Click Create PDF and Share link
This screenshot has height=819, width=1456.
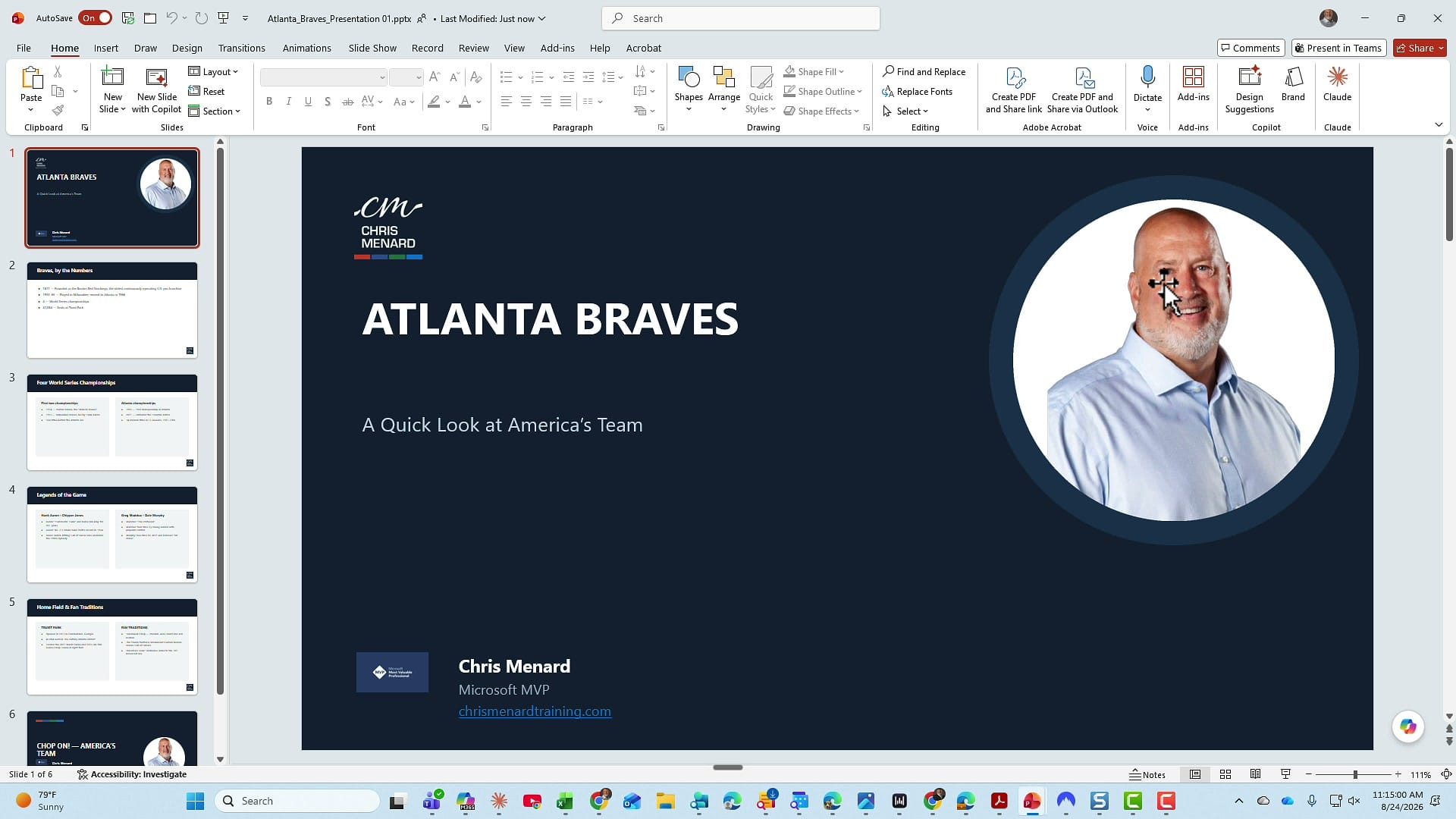(x=1014, y=89)
